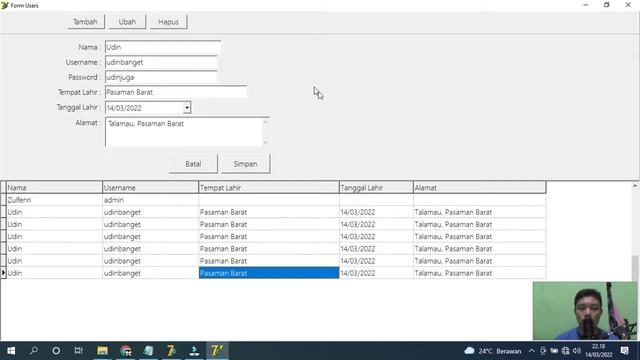Click the battery tray icon
The width and height of the screenshot is (640, 360).
click(554, 351)
